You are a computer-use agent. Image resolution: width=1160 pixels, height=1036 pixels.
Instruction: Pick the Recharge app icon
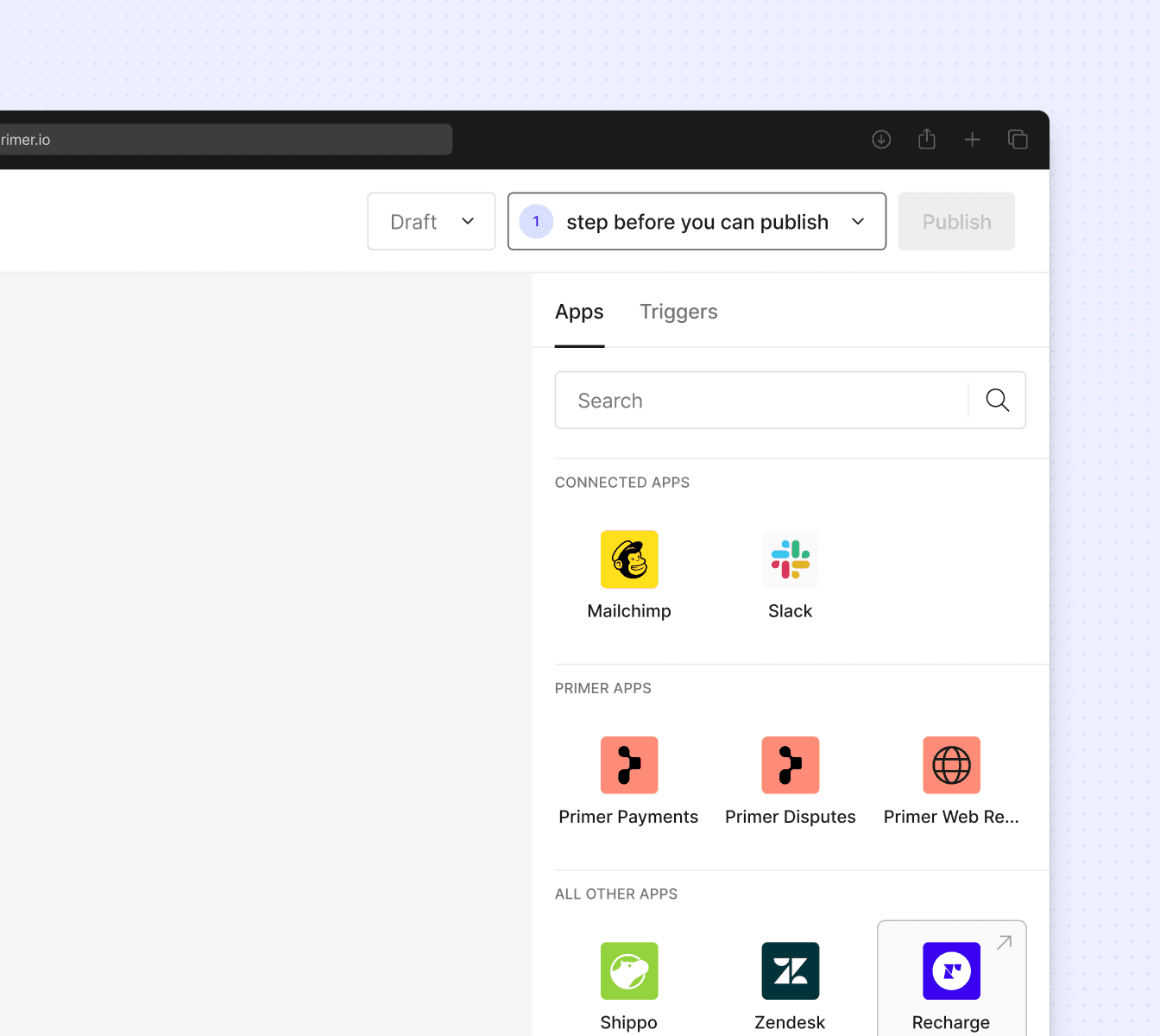pos(951,971)
